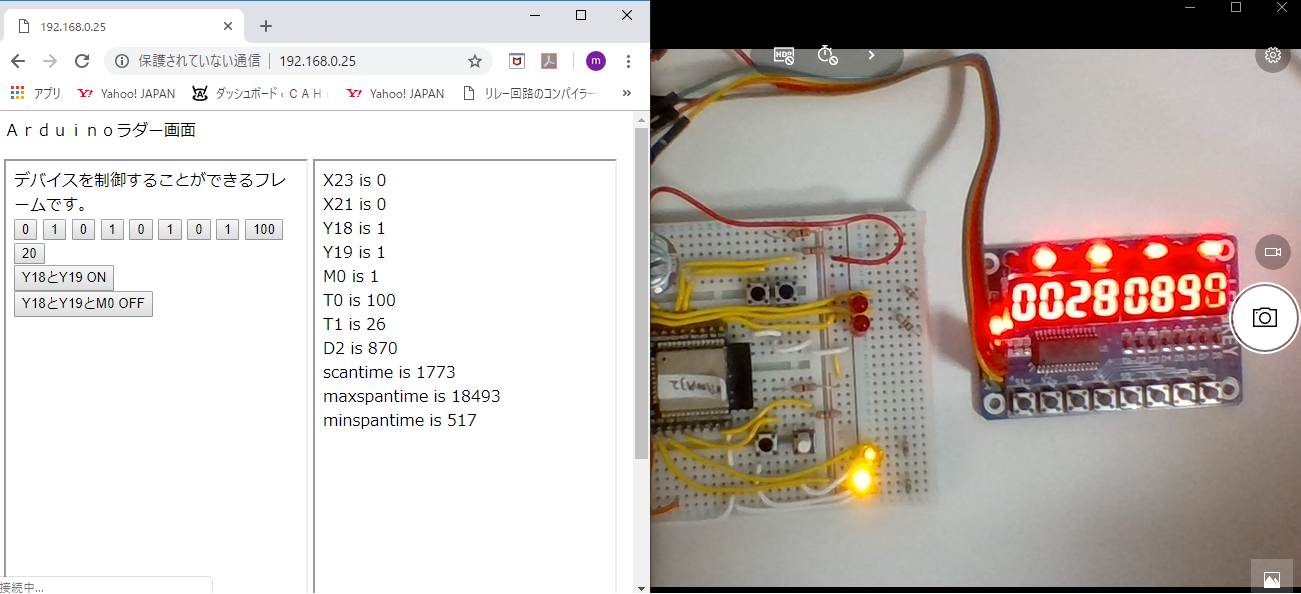This screenshot has width=1301, height=594.
Task: Open camera settings gear
Action: point(1273,55)
